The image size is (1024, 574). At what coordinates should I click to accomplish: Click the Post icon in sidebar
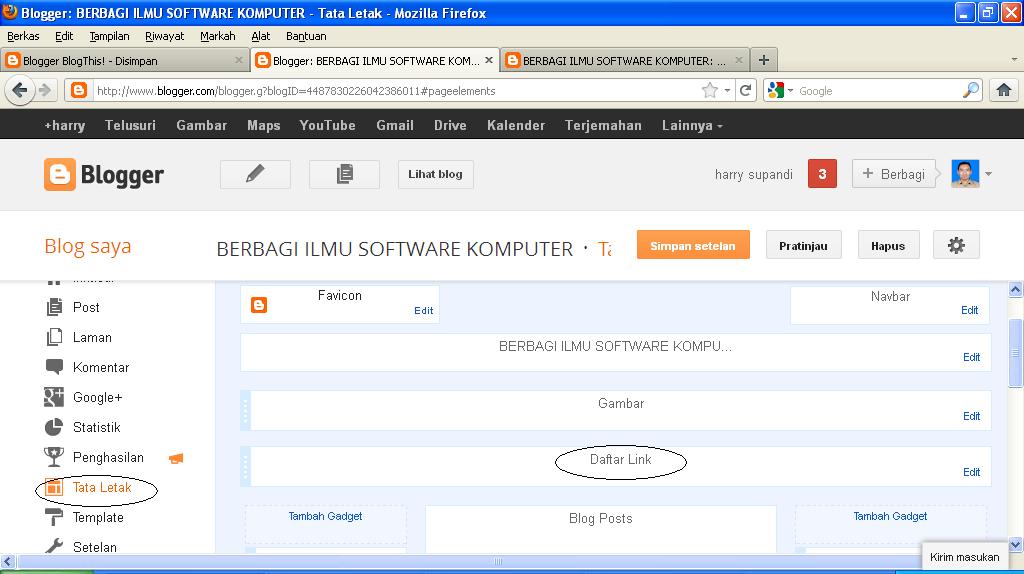54,307
